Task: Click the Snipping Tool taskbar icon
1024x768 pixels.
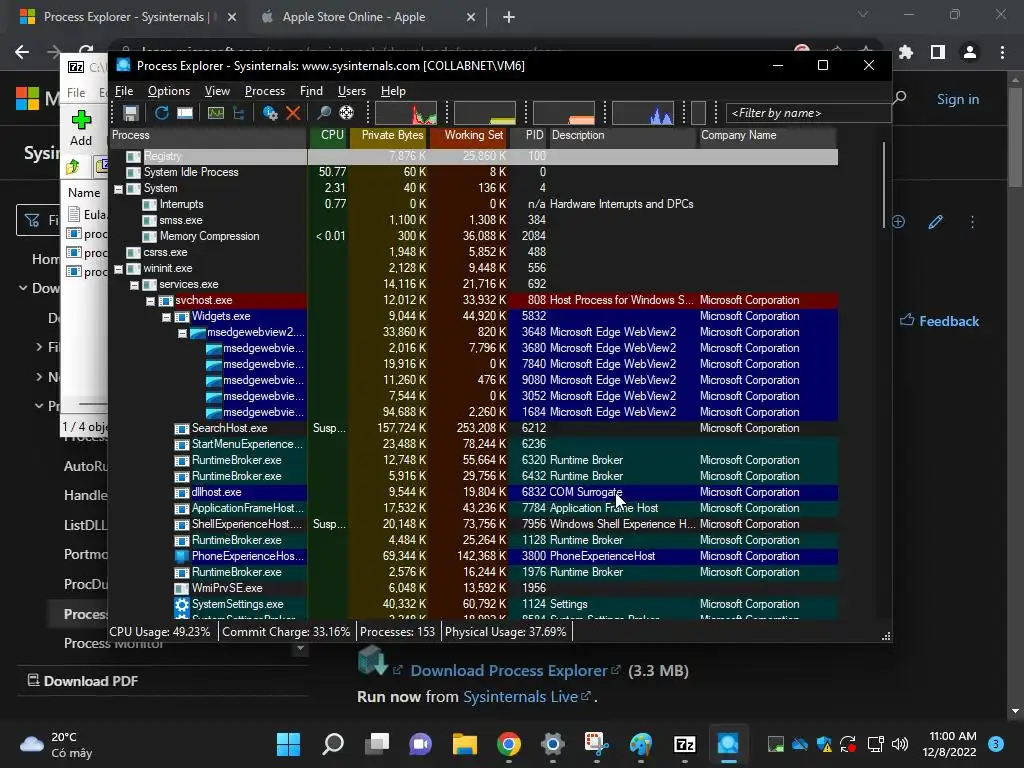Action: tap(596, 743)
